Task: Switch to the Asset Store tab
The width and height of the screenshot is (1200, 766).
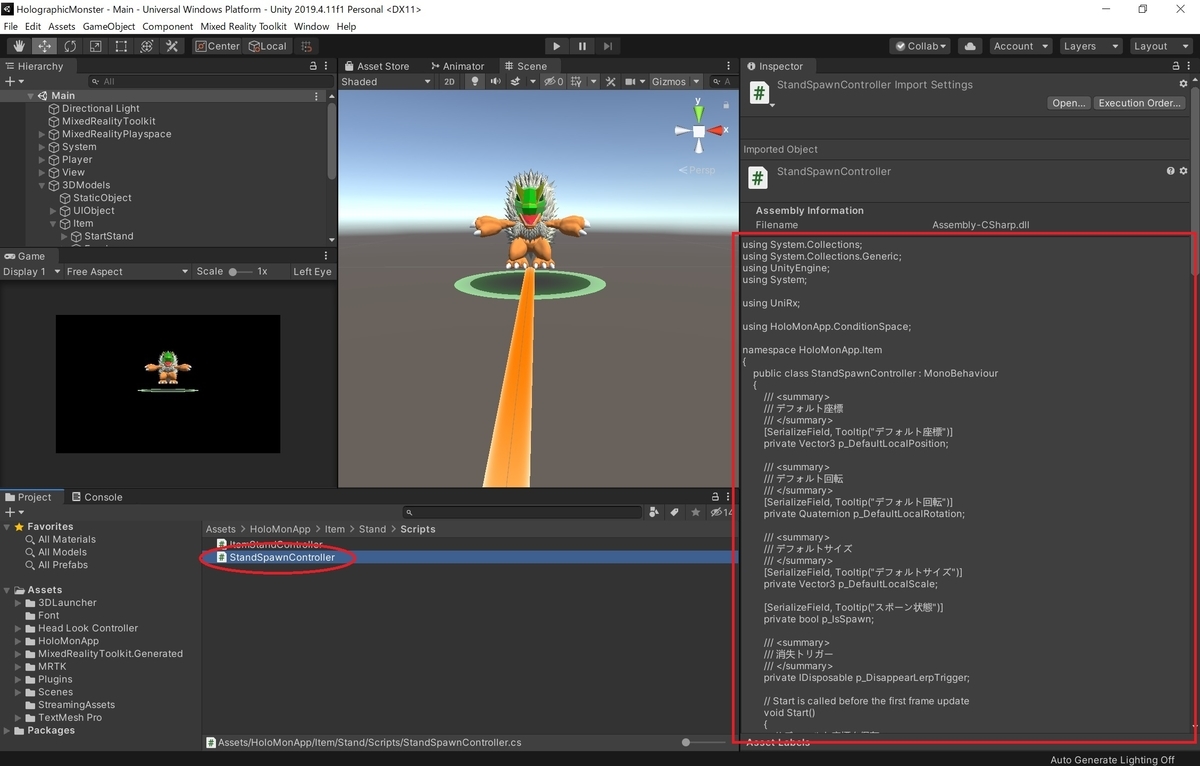Action: click(376, 66)
